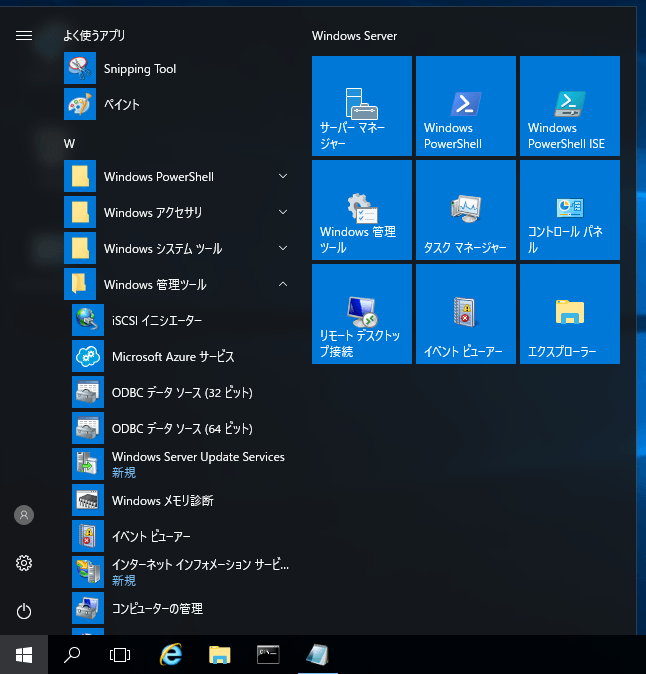Open Windows メモリ診断

[x=181, y=500]
